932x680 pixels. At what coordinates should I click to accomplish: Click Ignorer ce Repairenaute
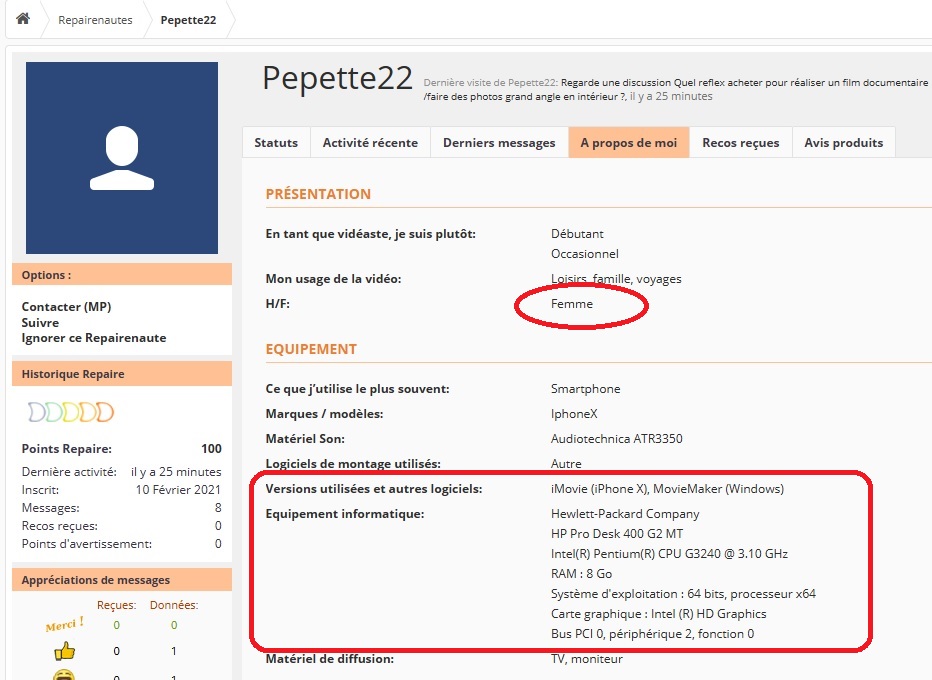coord(94,338)
